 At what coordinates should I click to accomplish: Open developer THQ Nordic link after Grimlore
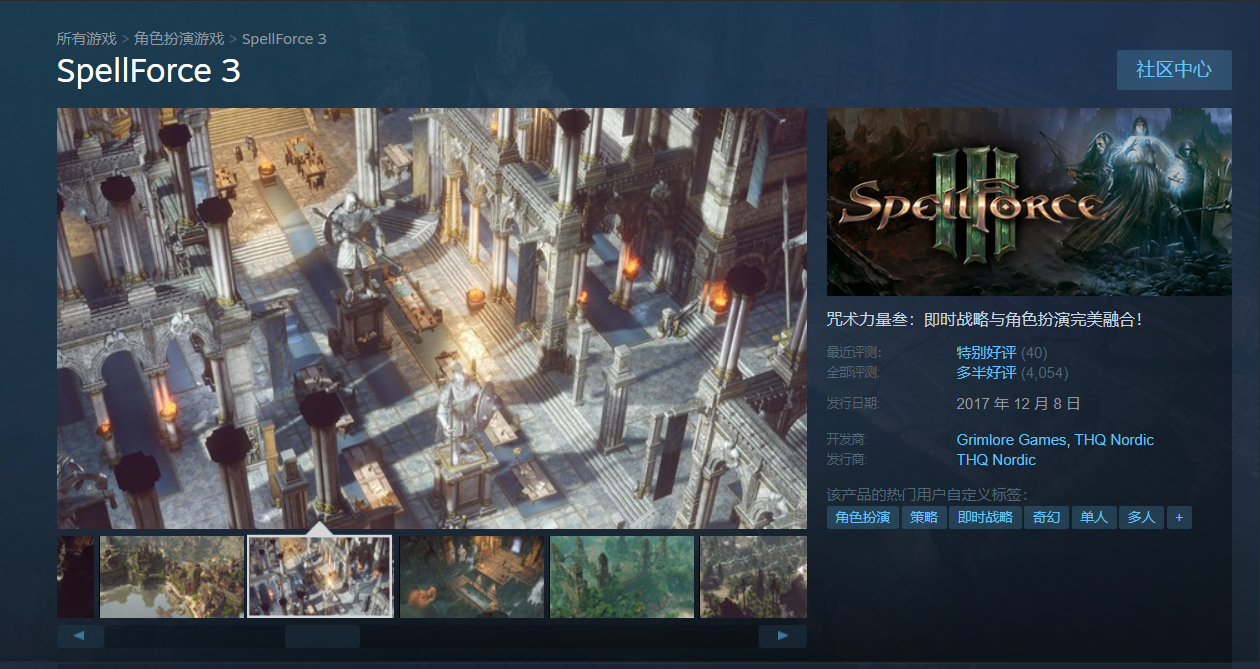coord(1114,440)
